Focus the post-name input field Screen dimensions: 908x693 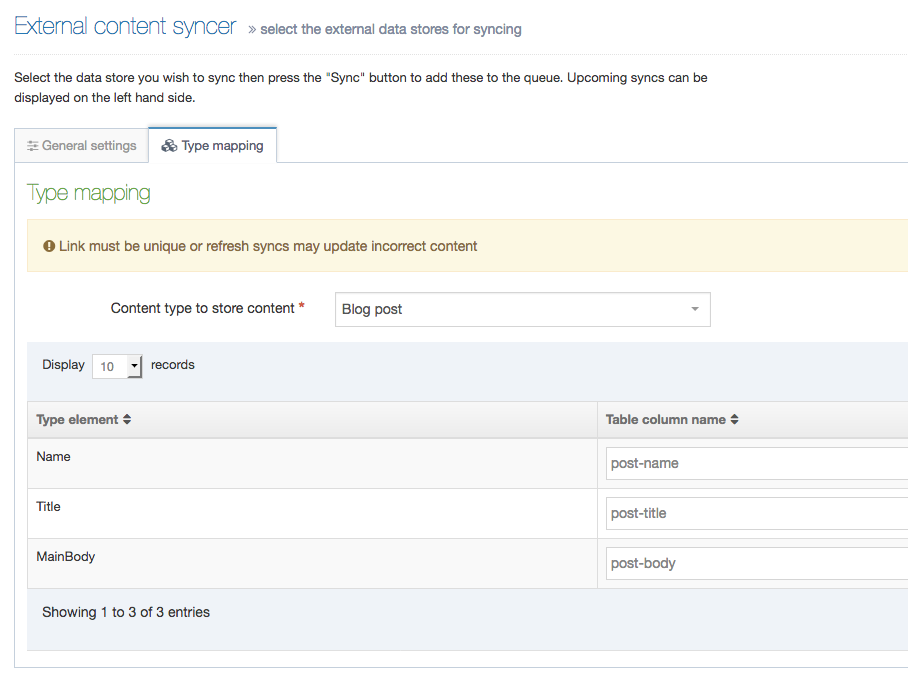(757, 464)
